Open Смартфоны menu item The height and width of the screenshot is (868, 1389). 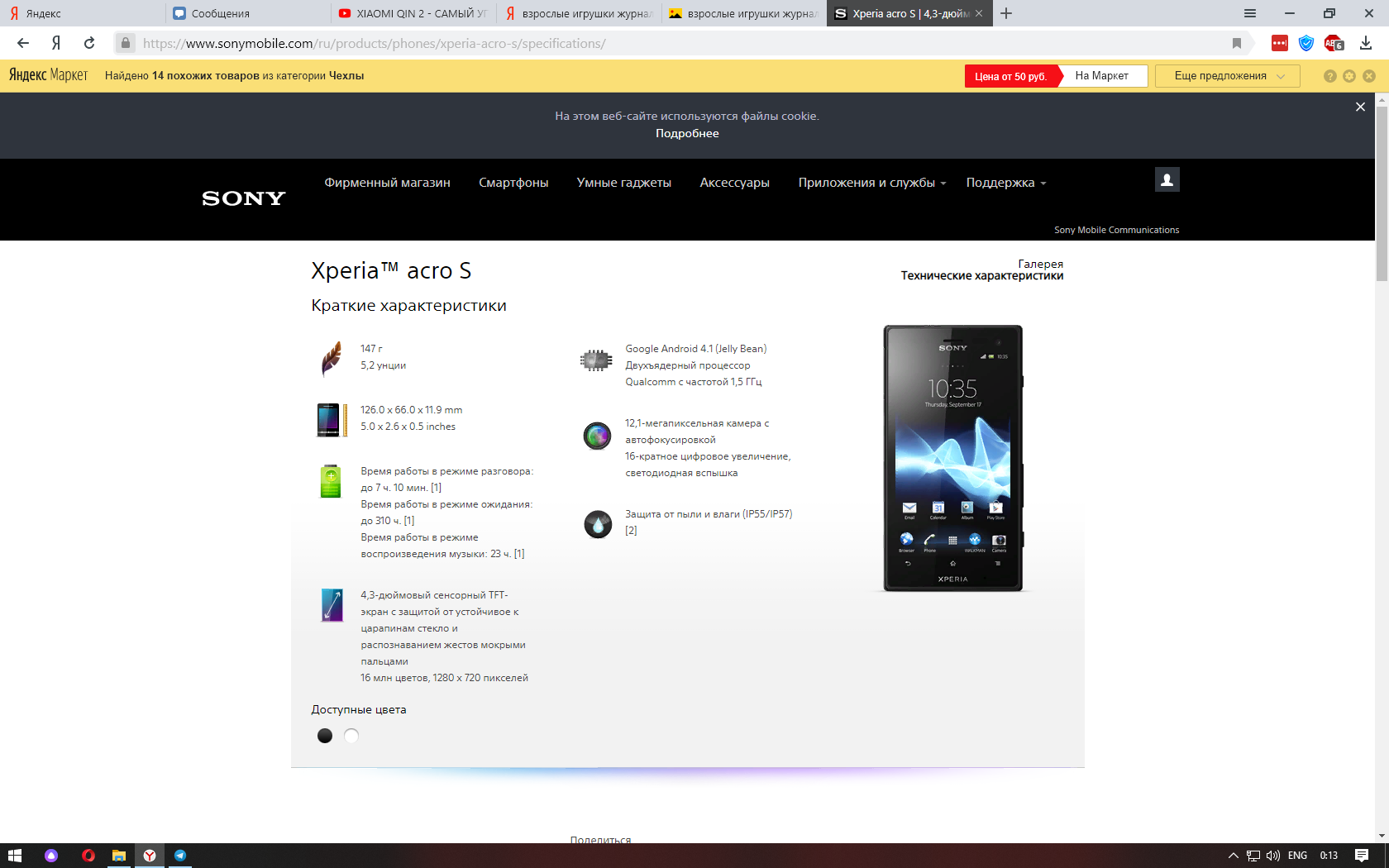(x=513, y=183)
